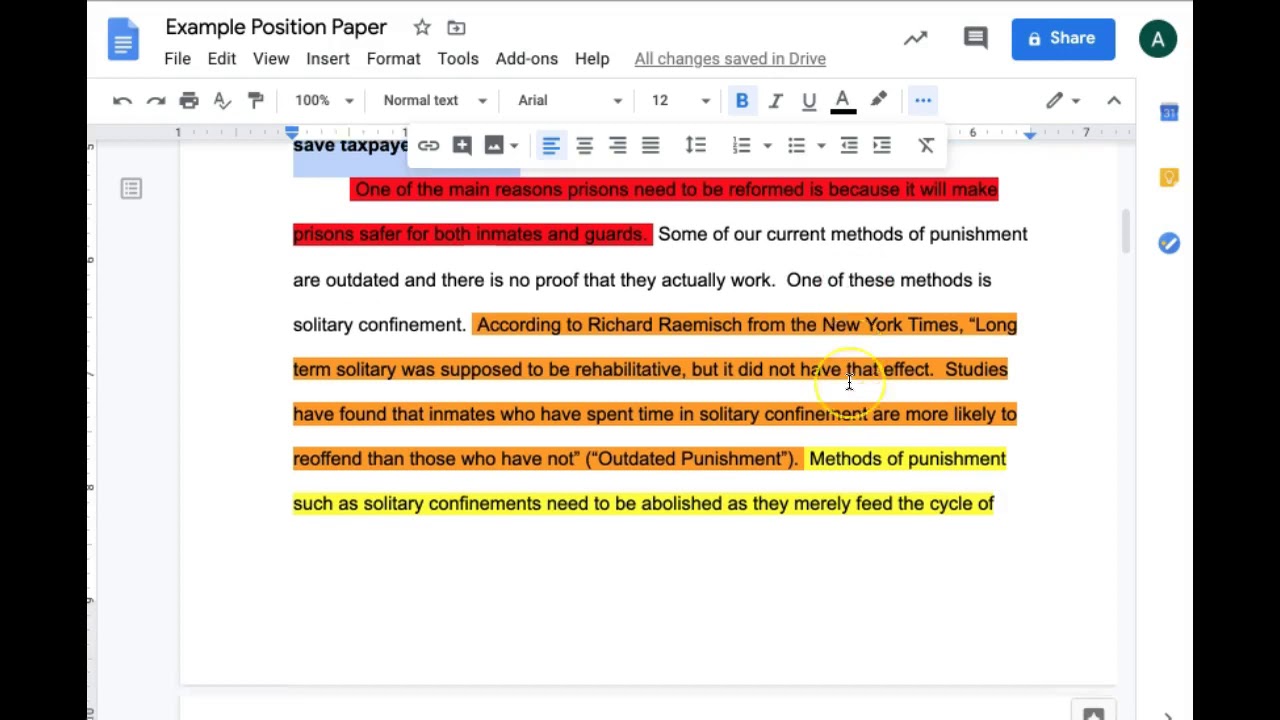The width and height of the screenshot is (1280, 720).
Task: Toggle the more toolbar options button
Action: click(x=923, y=100)
